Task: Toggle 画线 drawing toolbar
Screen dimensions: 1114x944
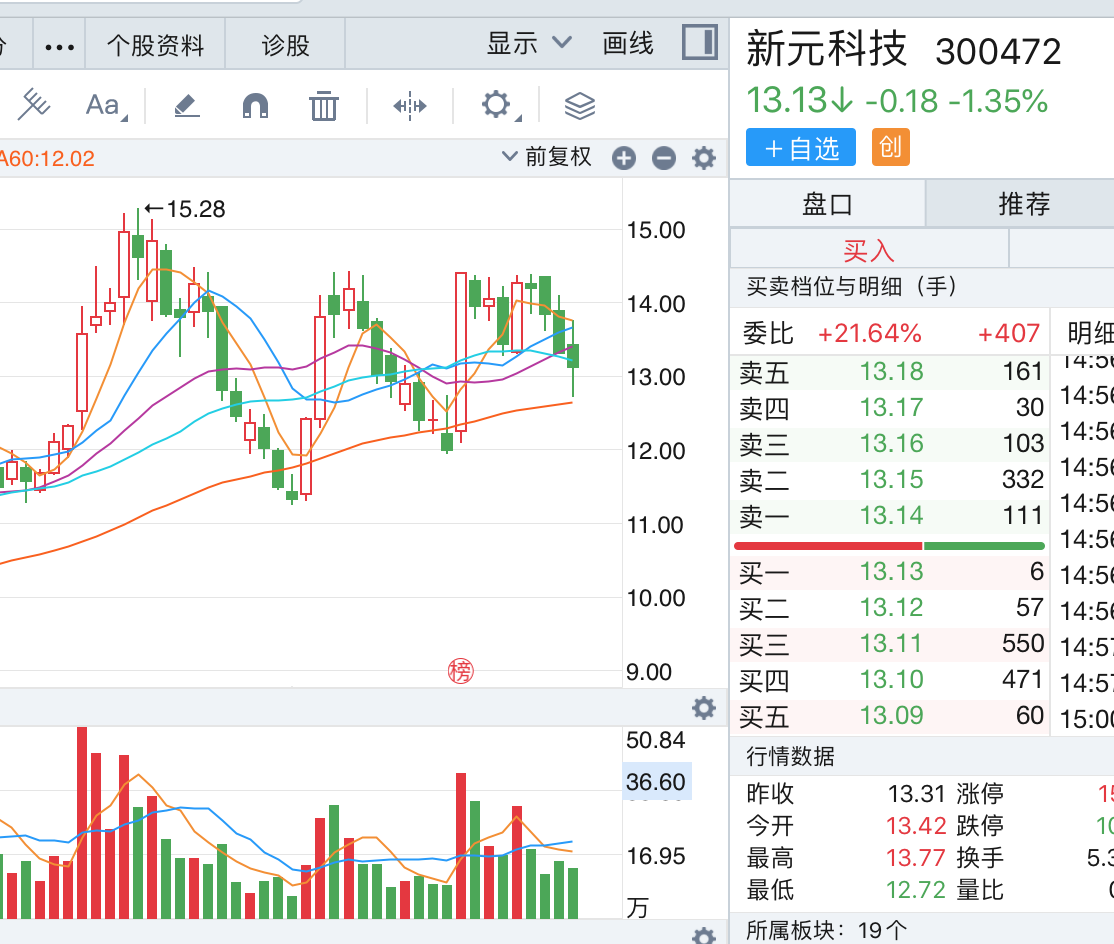Action: tap(628, 43)
